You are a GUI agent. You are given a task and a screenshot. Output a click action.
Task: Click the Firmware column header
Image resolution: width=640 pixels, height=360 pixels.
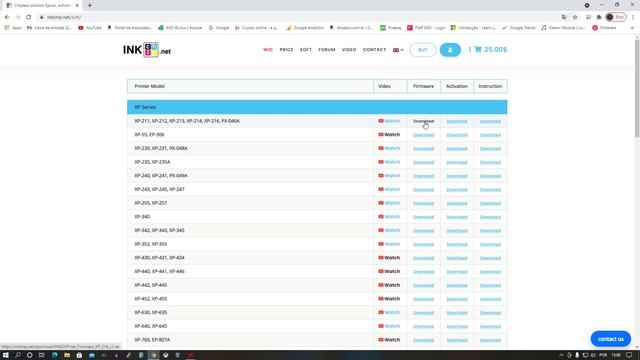[x=423, y=86]
